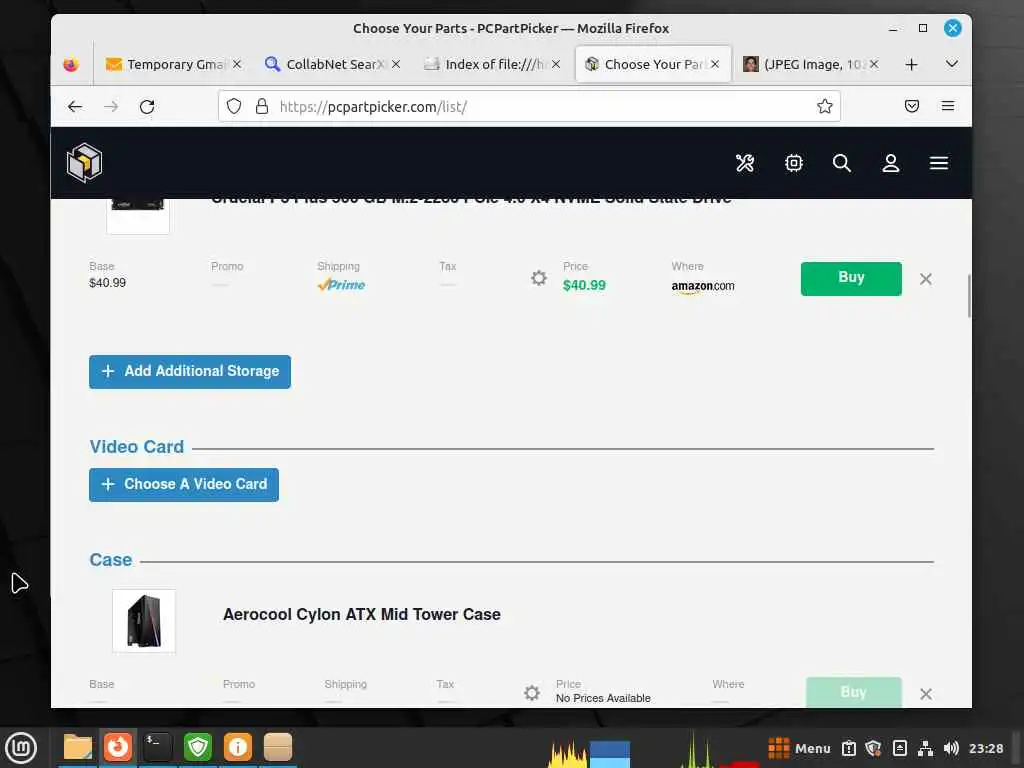Click the Firefox view icon in tab bar
Image resolution: width=1024 pixels, height=768 pixels.
click(x=71, y=64)
